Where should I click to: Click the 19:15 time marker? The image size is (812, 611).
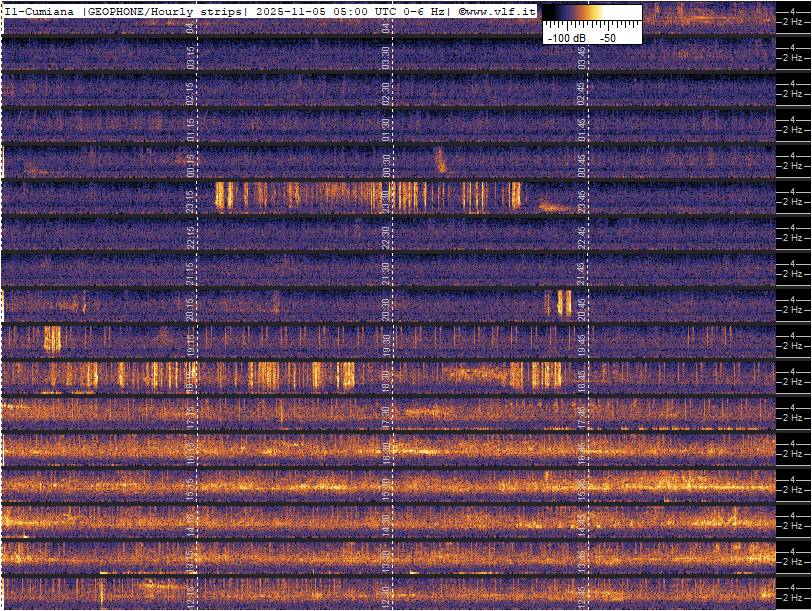click(190, 342)
